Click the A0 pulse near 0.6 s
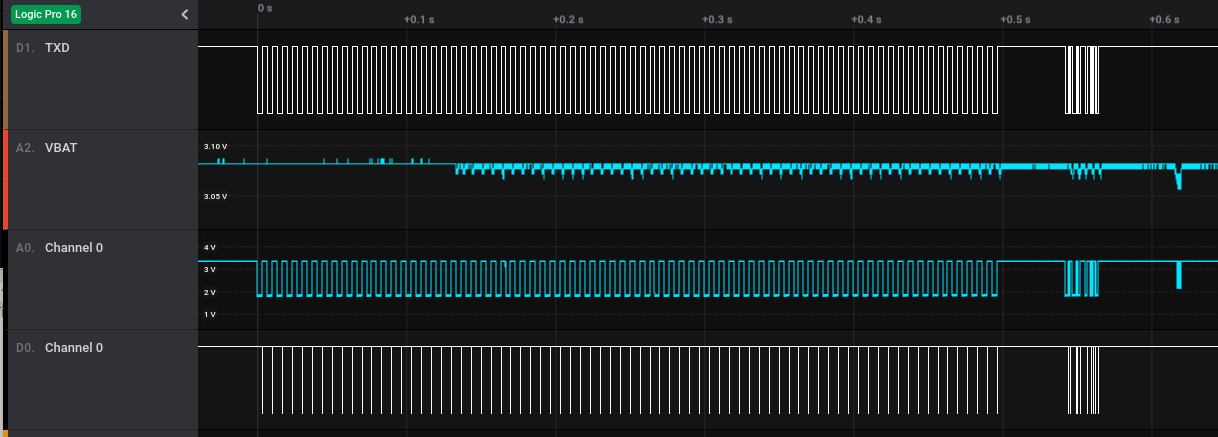Screen dimensions: 1218x437 pyautogui.click(x=1180, y=275)
